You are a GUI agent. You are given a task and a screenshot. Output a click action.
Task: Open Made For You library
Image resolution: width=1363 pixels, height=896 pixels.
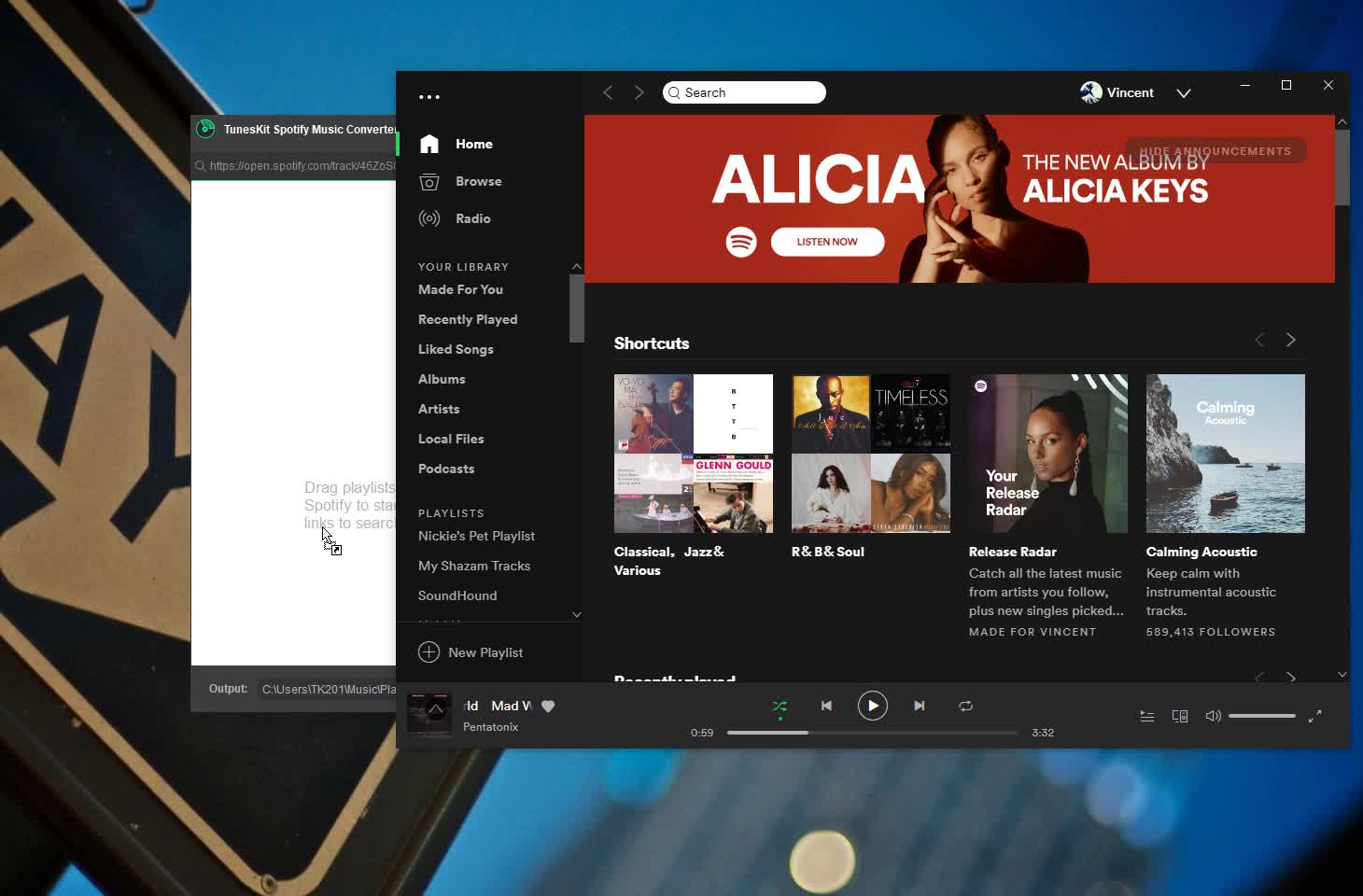coord(460,289)
